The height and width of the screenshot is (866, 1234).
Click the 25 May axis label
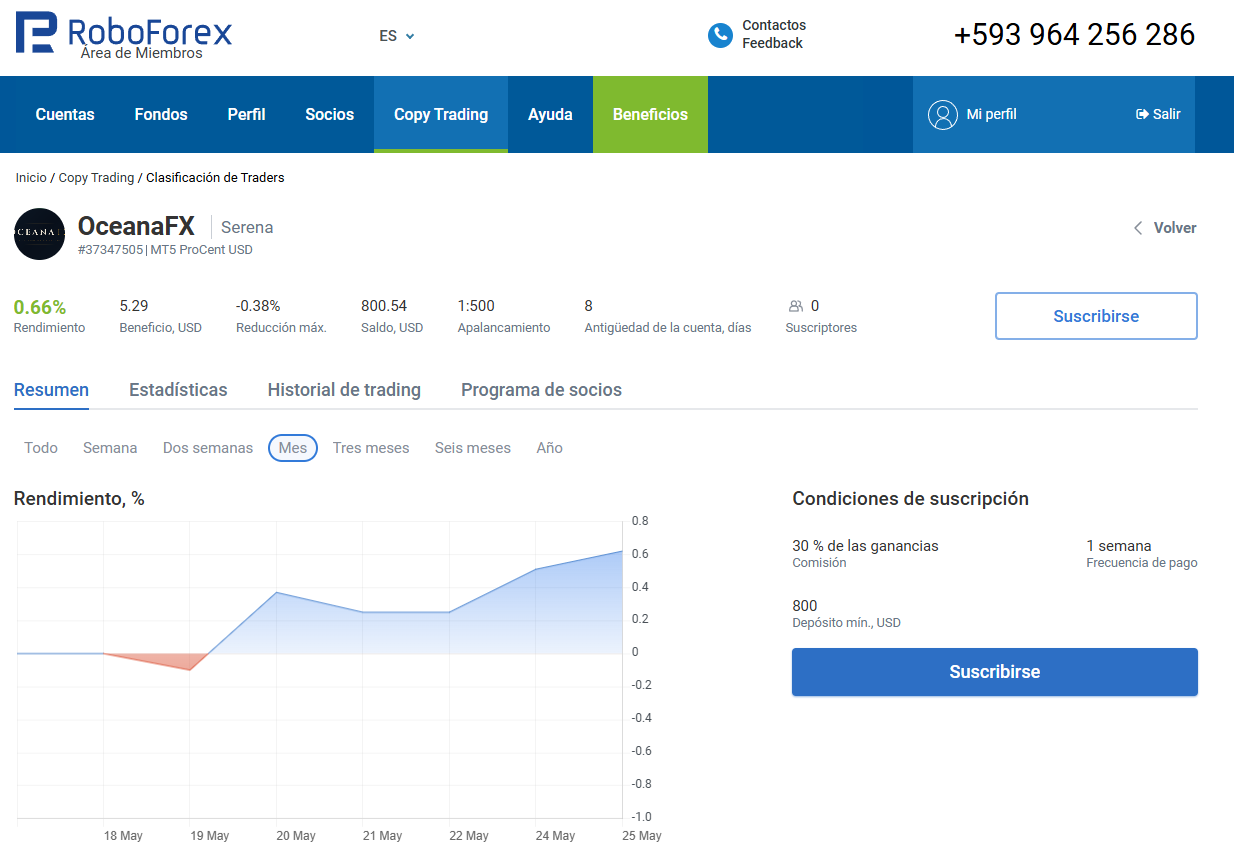(642, 836)
